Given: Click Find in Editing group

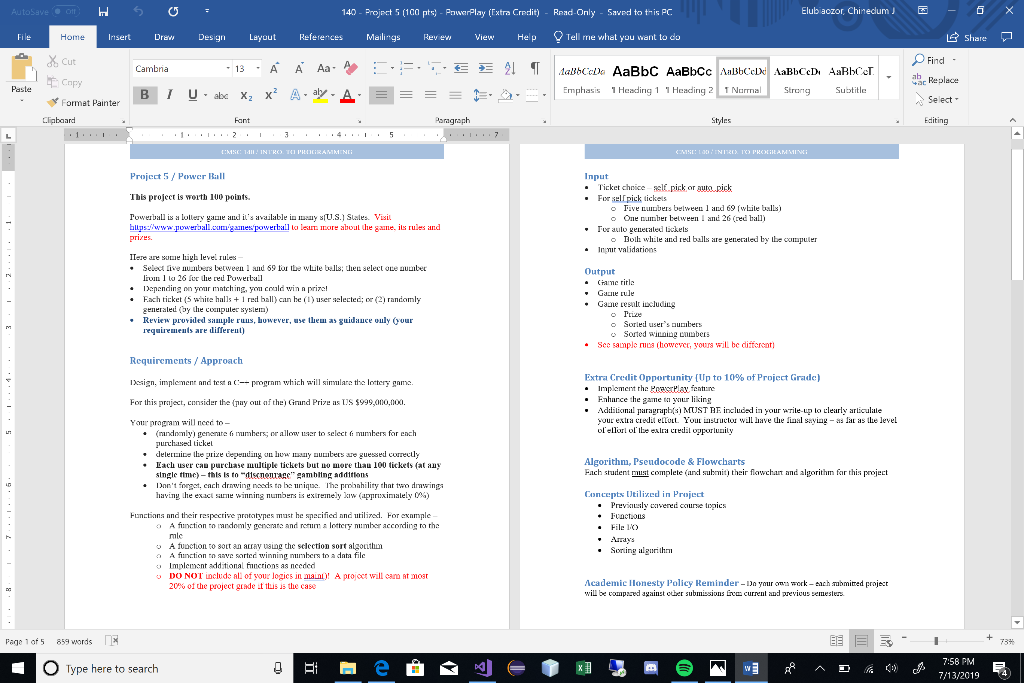Looking at the screenshot, I should click(929, 60).
